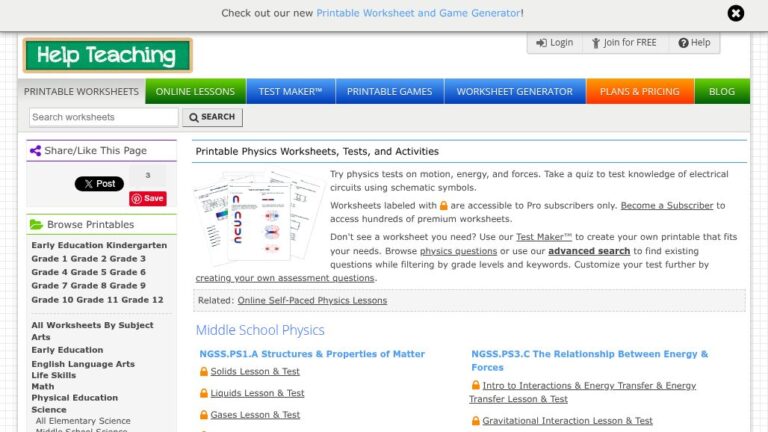Open NGSS.PS1.A Structures & Properties of Matter
The image size is (768, 432).
pyautogui.click(x=312, y=354)
